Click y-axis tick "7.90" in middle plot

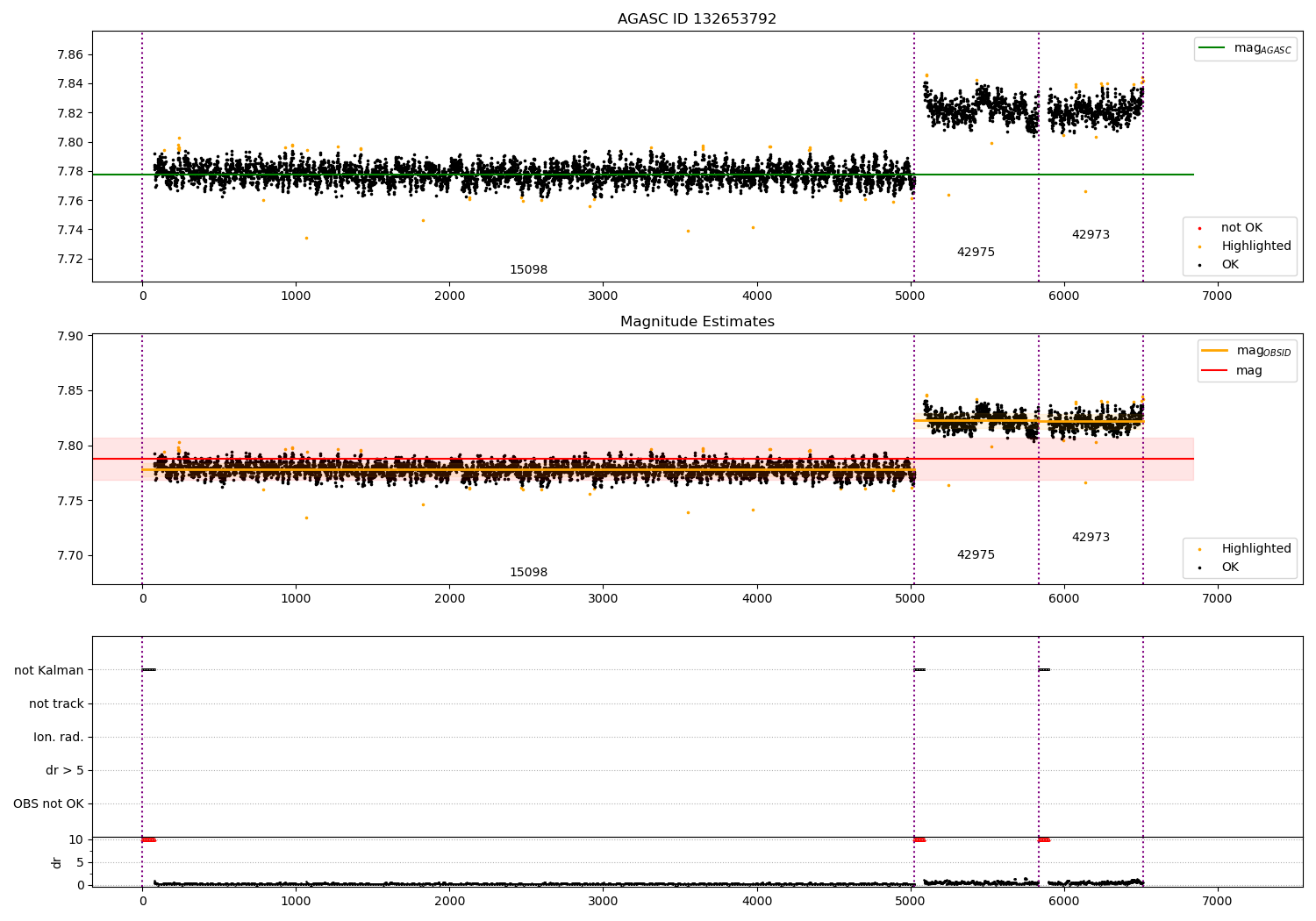pyautogui.click(x=71, y=336)
